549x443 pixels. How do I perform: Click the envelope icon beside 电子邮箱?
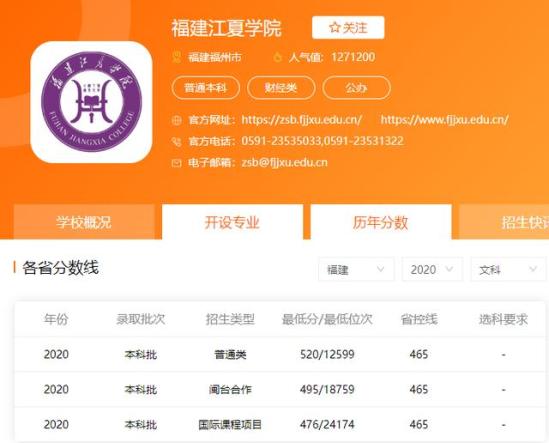click(177, 162)
